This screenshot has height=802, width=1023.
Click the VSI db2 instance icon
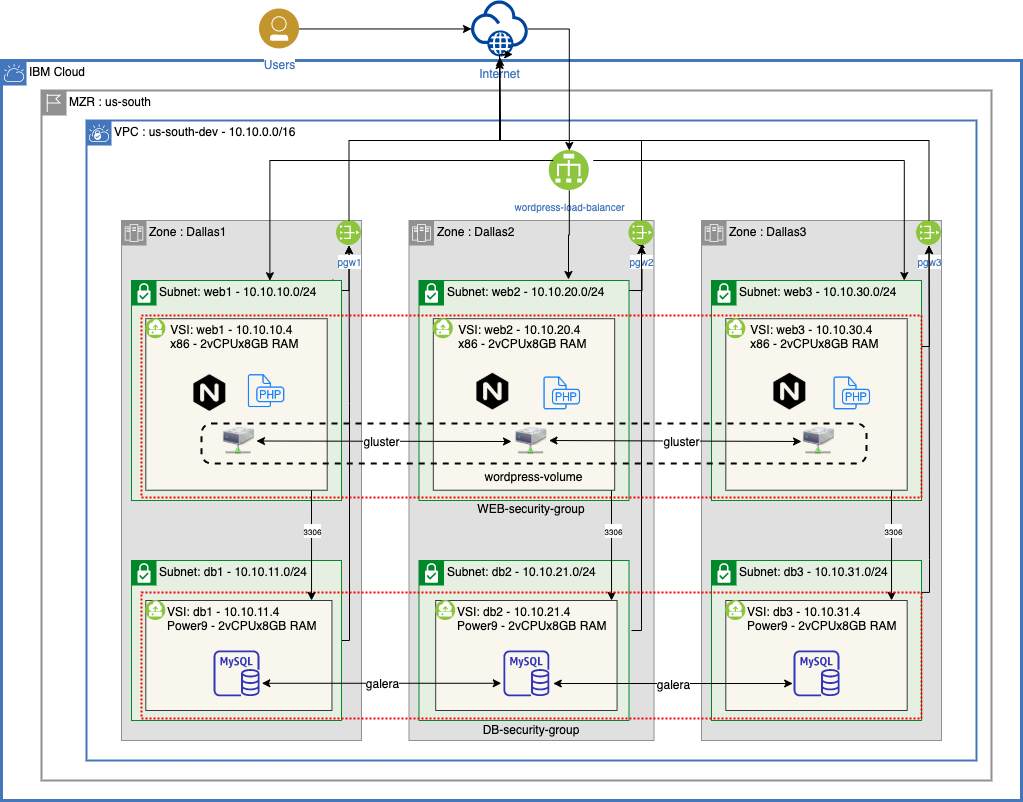(445, 610)
